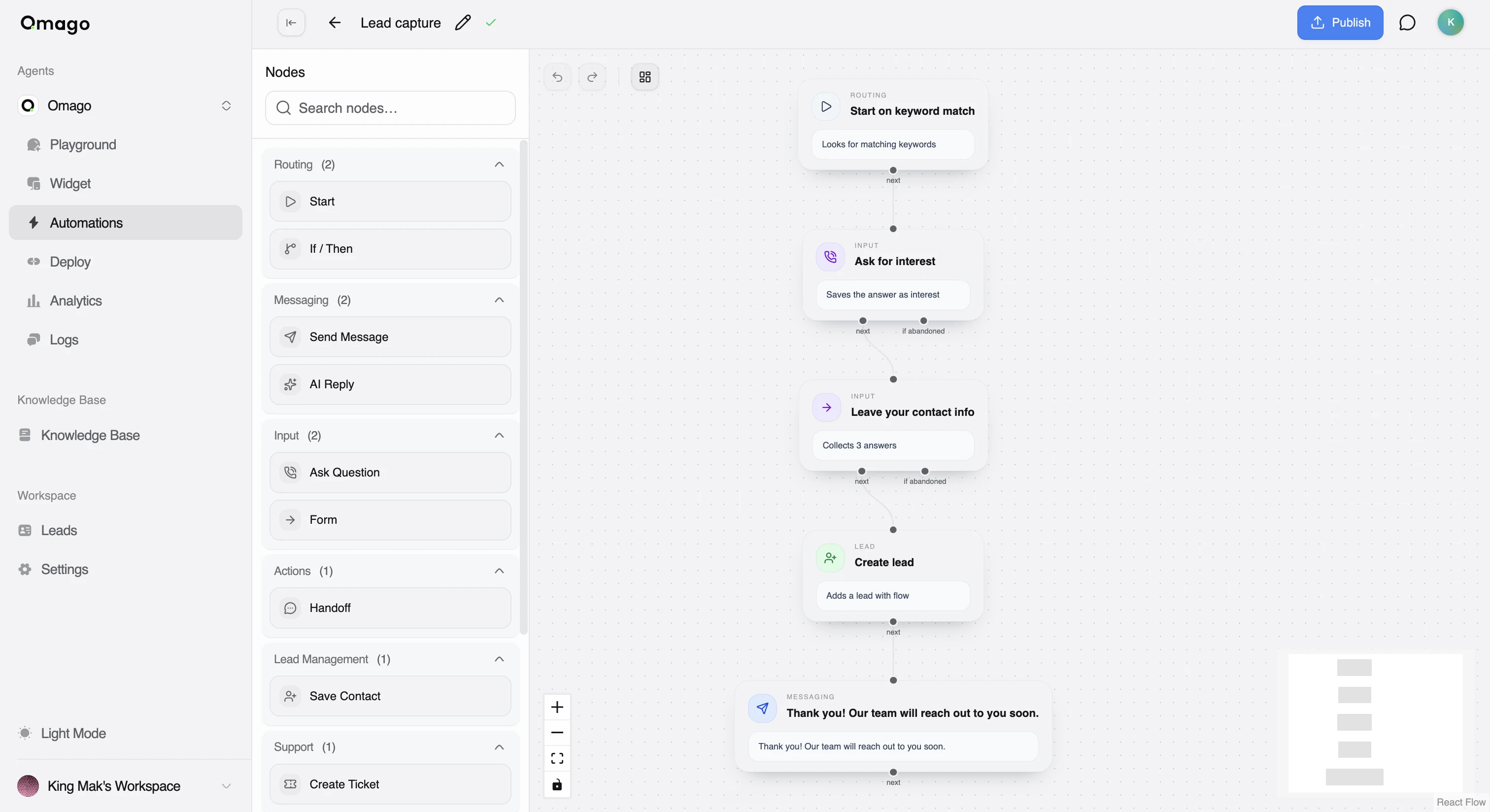Click the flow minimap thumbnail
Screen dimensions: 1490x812
click(1375, 722)
